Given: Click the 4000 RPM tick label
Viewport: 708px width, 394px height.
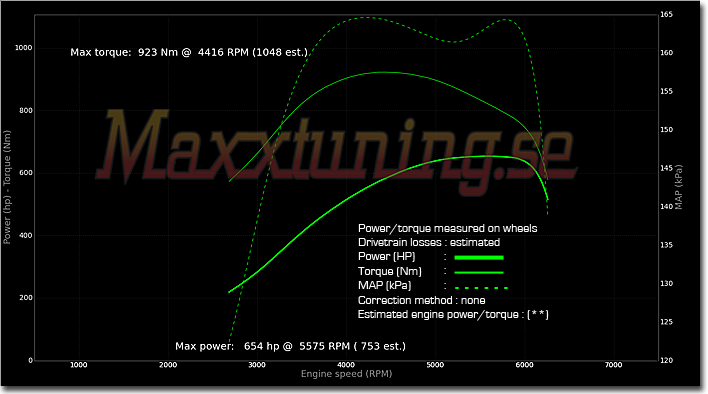Looking at the screenshot, I should coord(346,365).
